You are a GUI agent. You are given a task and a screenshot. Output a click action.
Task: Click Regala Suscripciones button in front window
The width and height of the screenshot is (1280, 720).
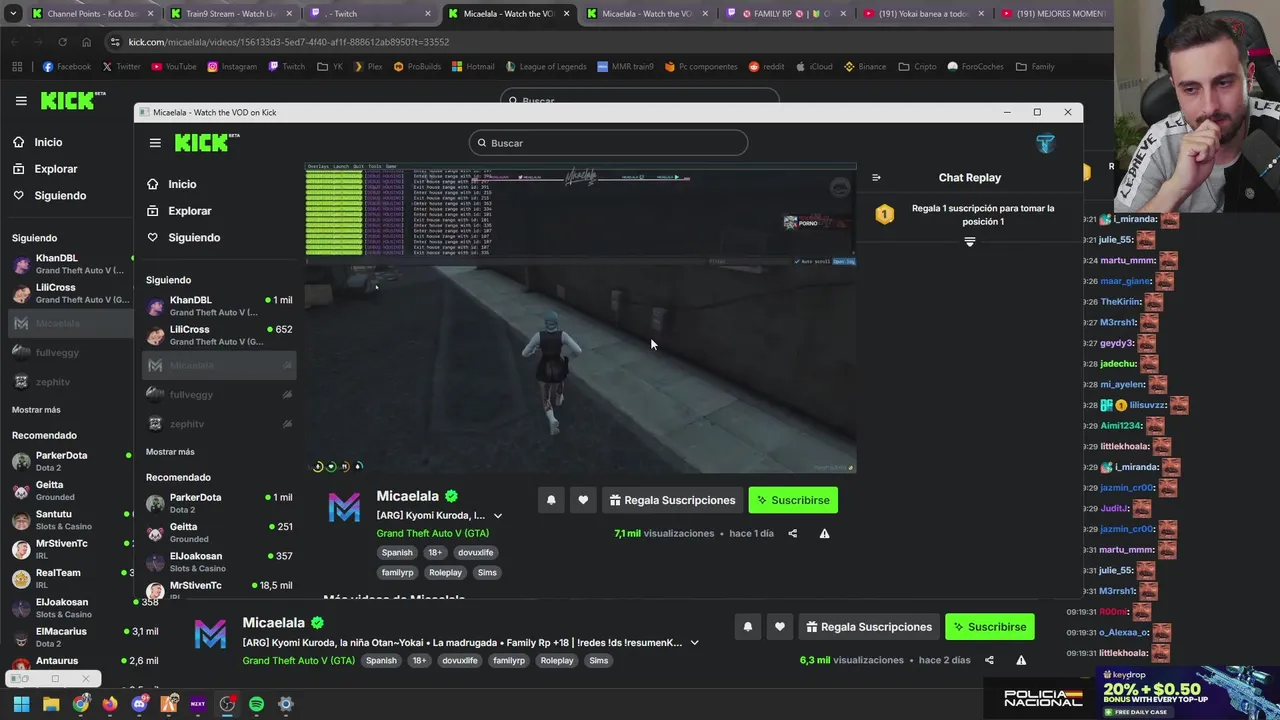tap(672, 500)
